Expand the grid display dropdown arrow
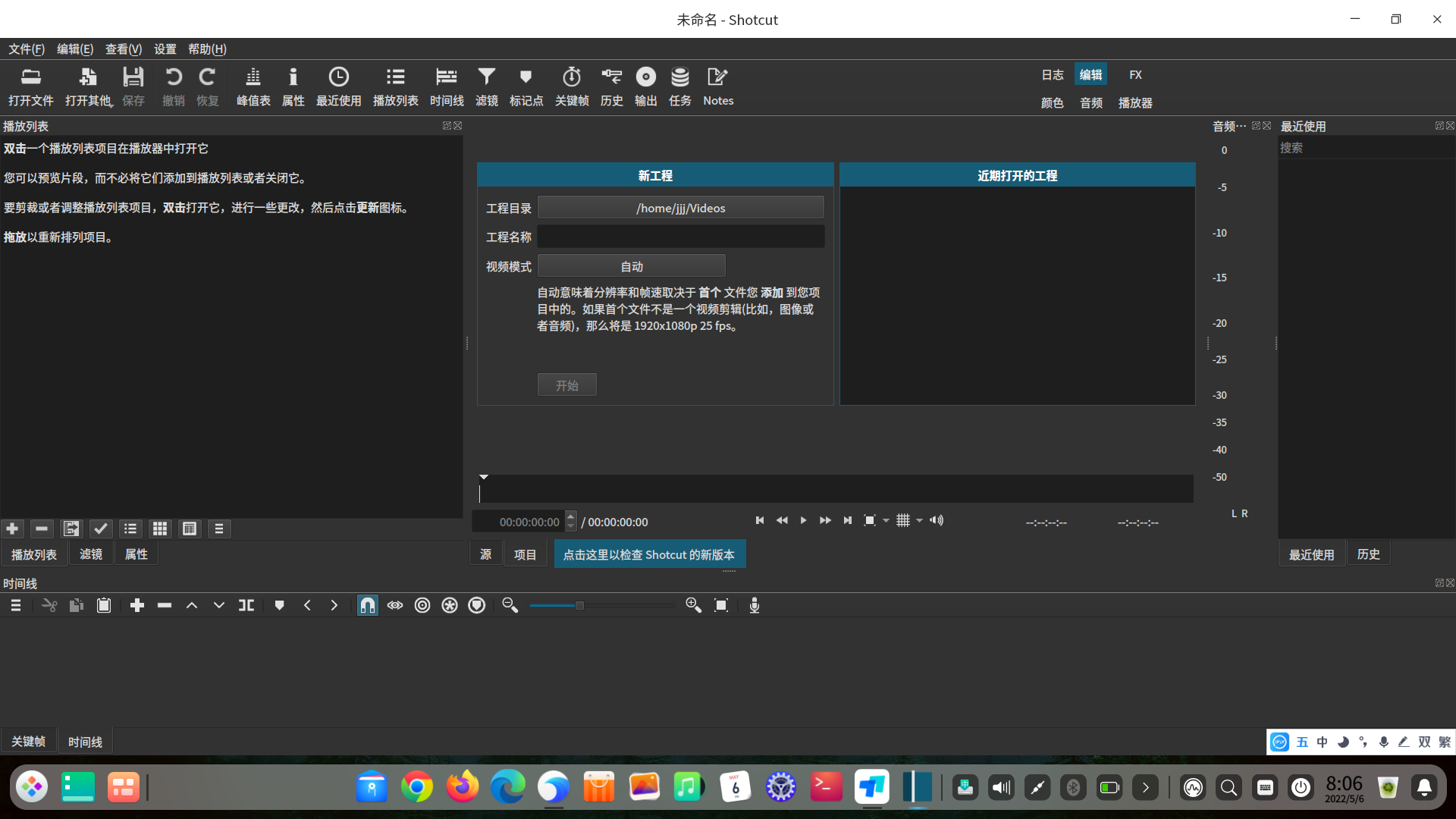 click(919, 521)
